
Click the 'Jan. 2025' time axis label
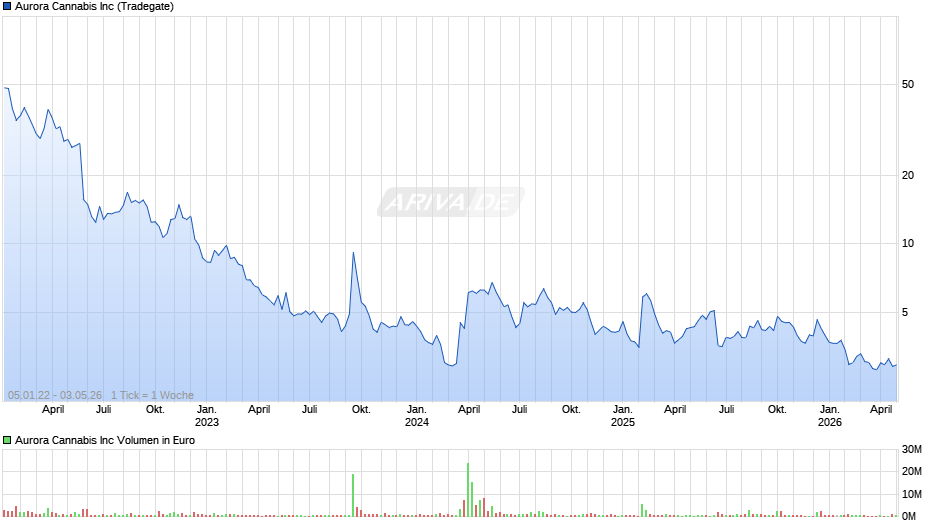623,416
